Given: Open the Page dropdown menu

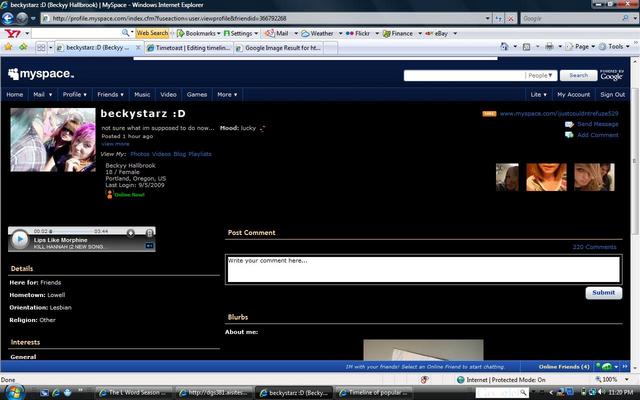Looking at the screenshot, I should point(580,47).
